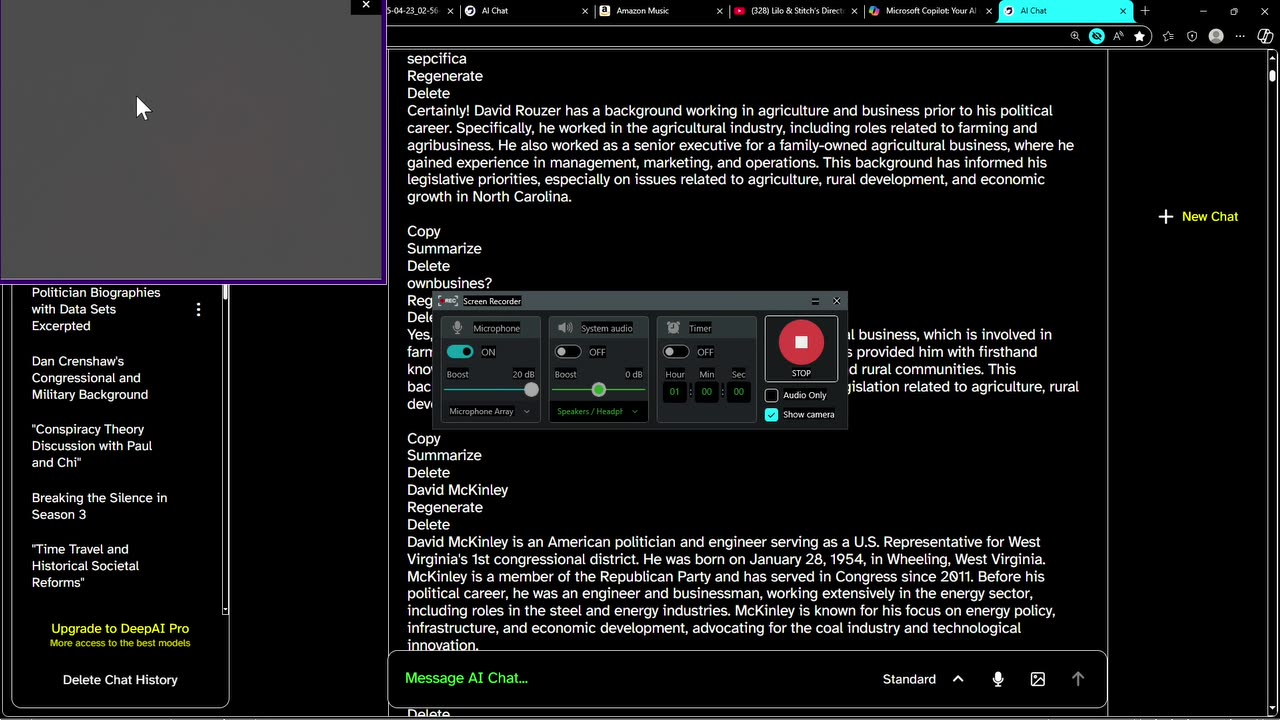Open the browser profile avatar
Viewport: 1280px width, 720px height.
(x=1216, y=36)
